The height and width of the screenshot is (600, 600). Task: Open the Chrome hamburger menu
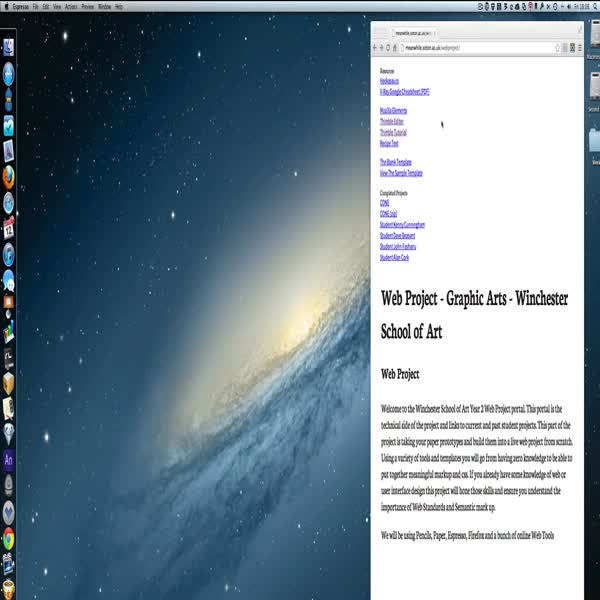pyautogui.click(x=580, y=47)
